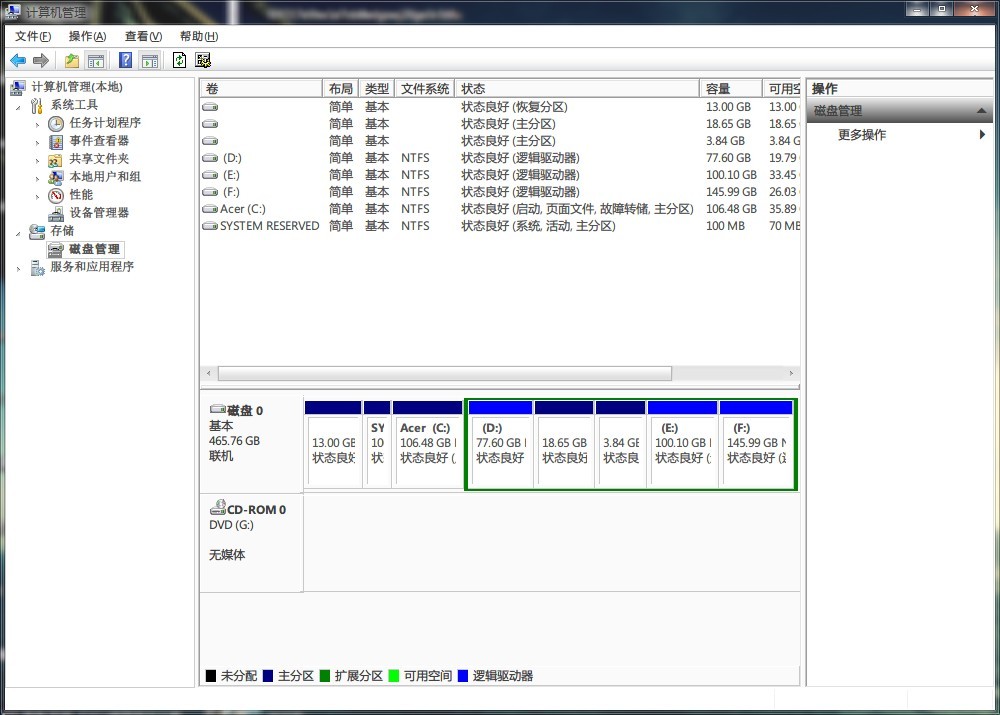Collapse the Disk Management actions section
Screen dimensions: 1000x715
[982, 111]
